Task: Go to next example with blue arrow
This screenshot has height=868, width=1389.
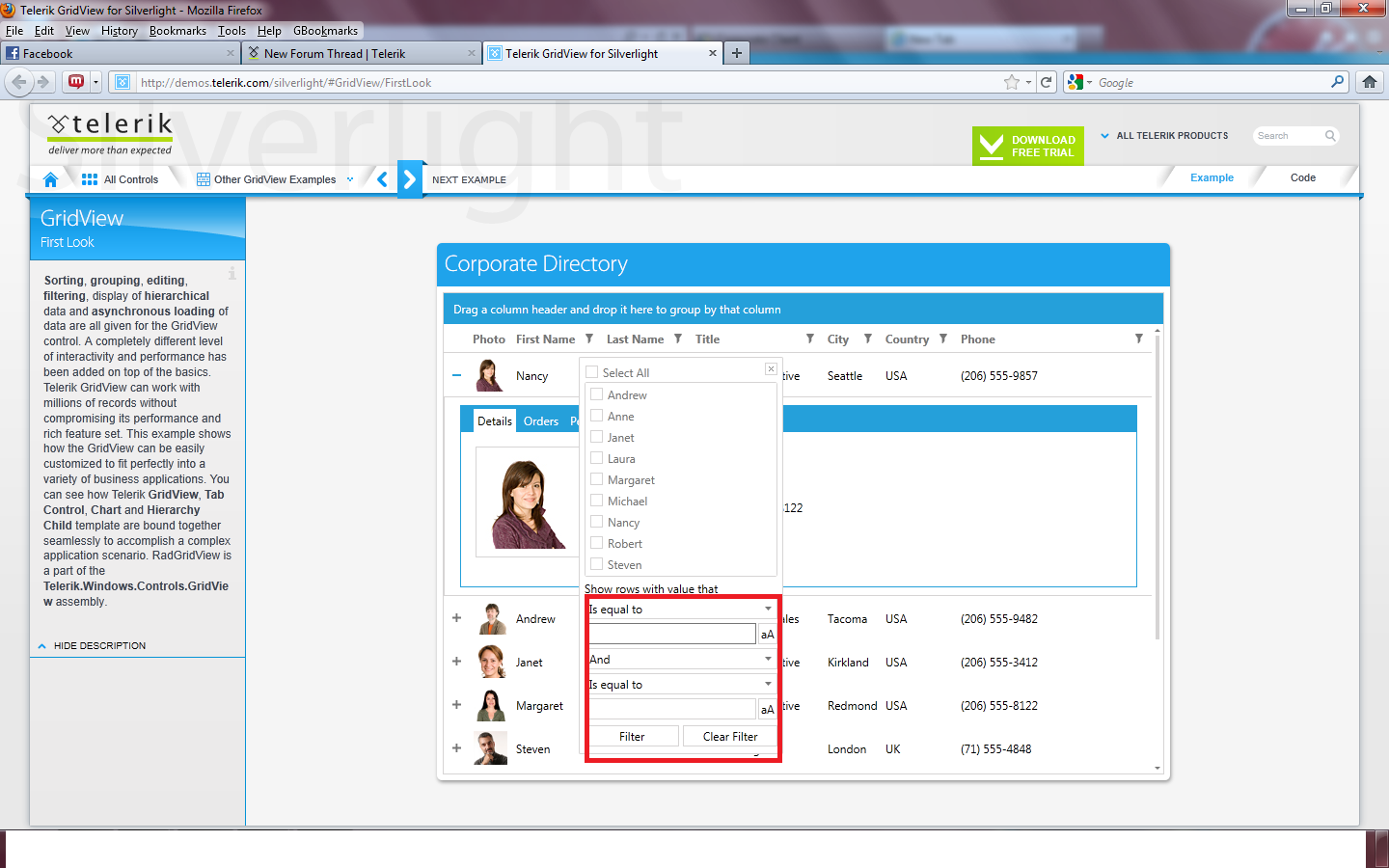Action: click(x=410, y=179)
